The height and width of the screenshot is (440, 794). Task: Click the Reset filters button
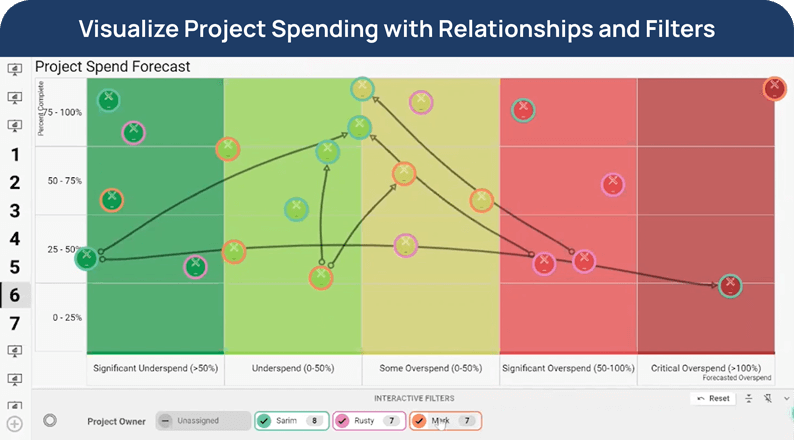point(713,398)
